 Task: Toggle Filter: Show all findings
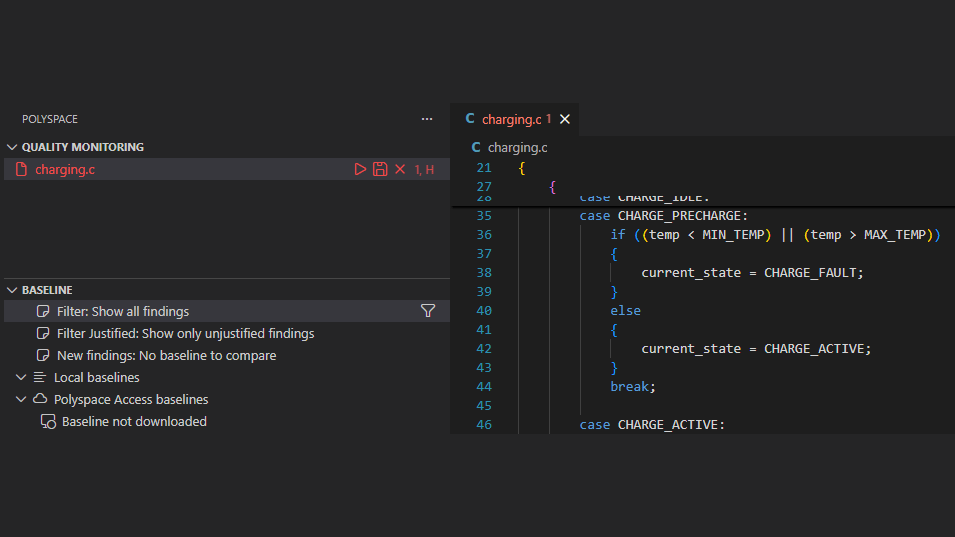[x=122, y=311]
